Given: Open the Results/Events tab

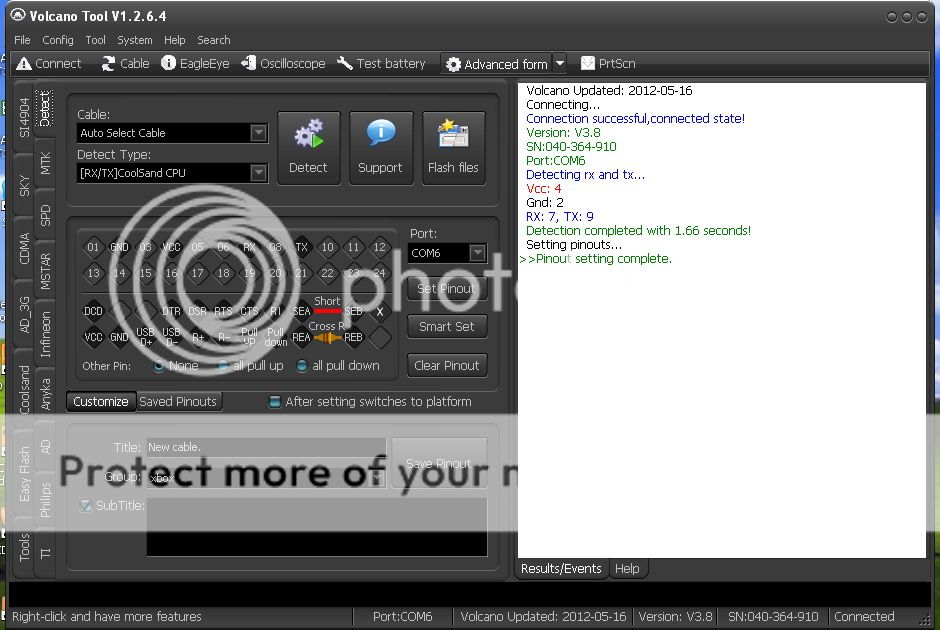Looking at the screenshot, I should pyautogui.click(x=561, y=568).
